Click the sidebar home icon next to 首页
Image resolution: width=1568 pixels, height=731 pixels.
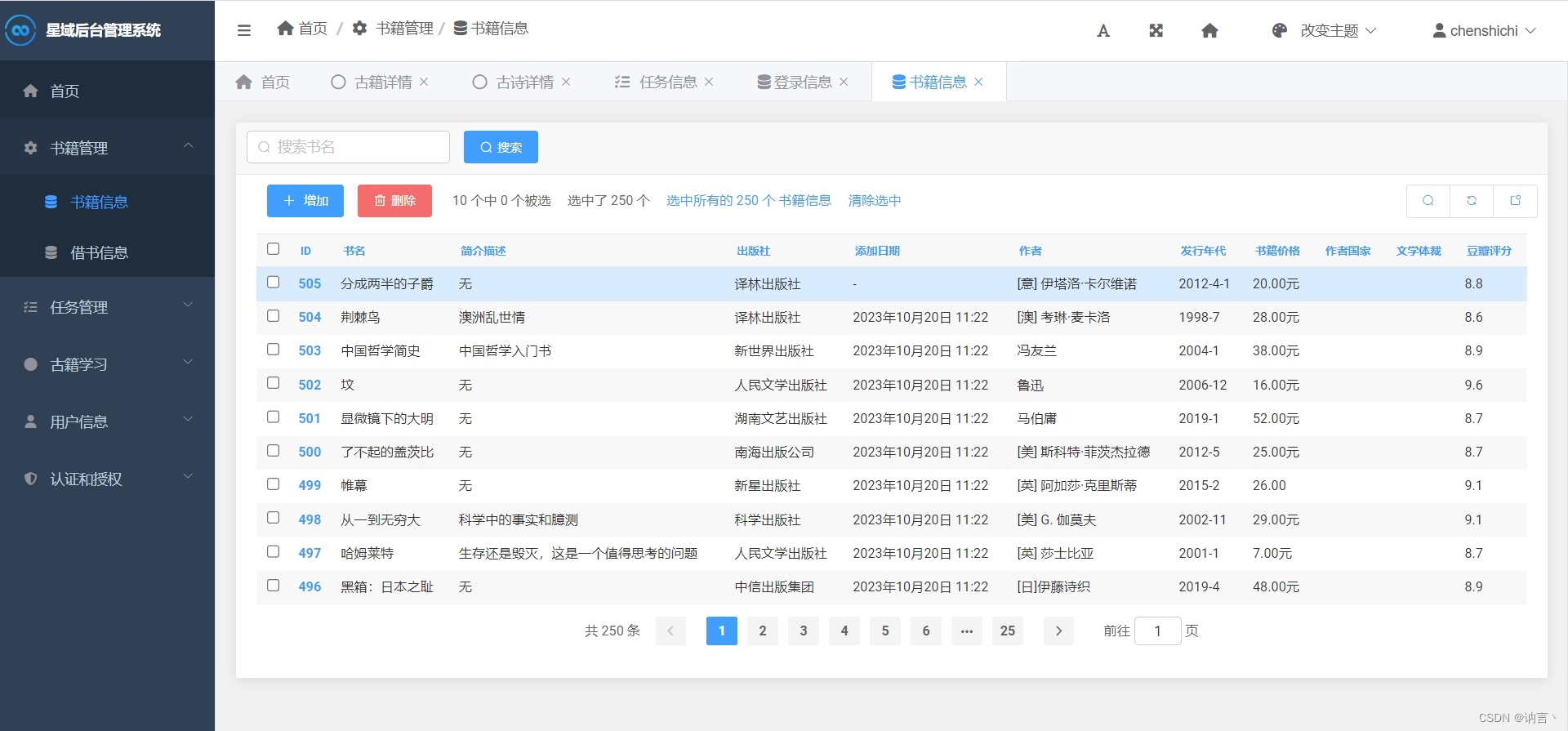click(x=30, y=91)
